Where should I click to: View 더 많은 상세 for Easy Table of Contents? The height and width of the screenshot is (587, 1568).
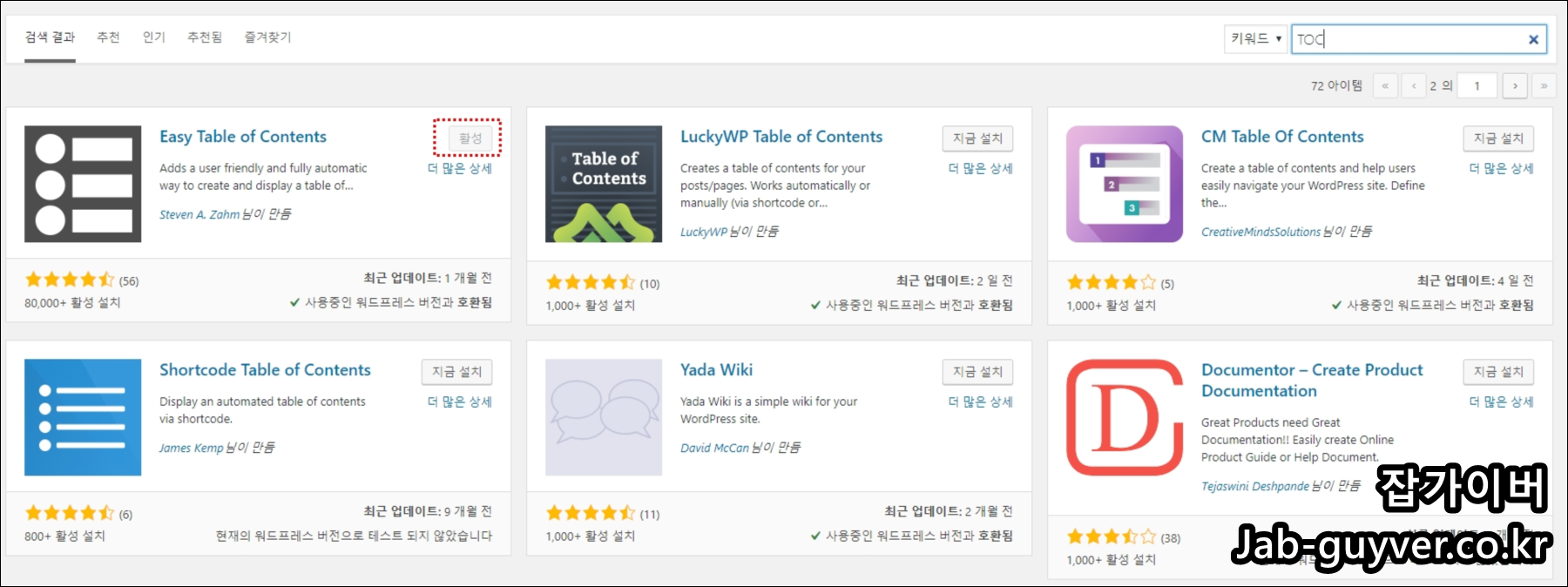460,168
